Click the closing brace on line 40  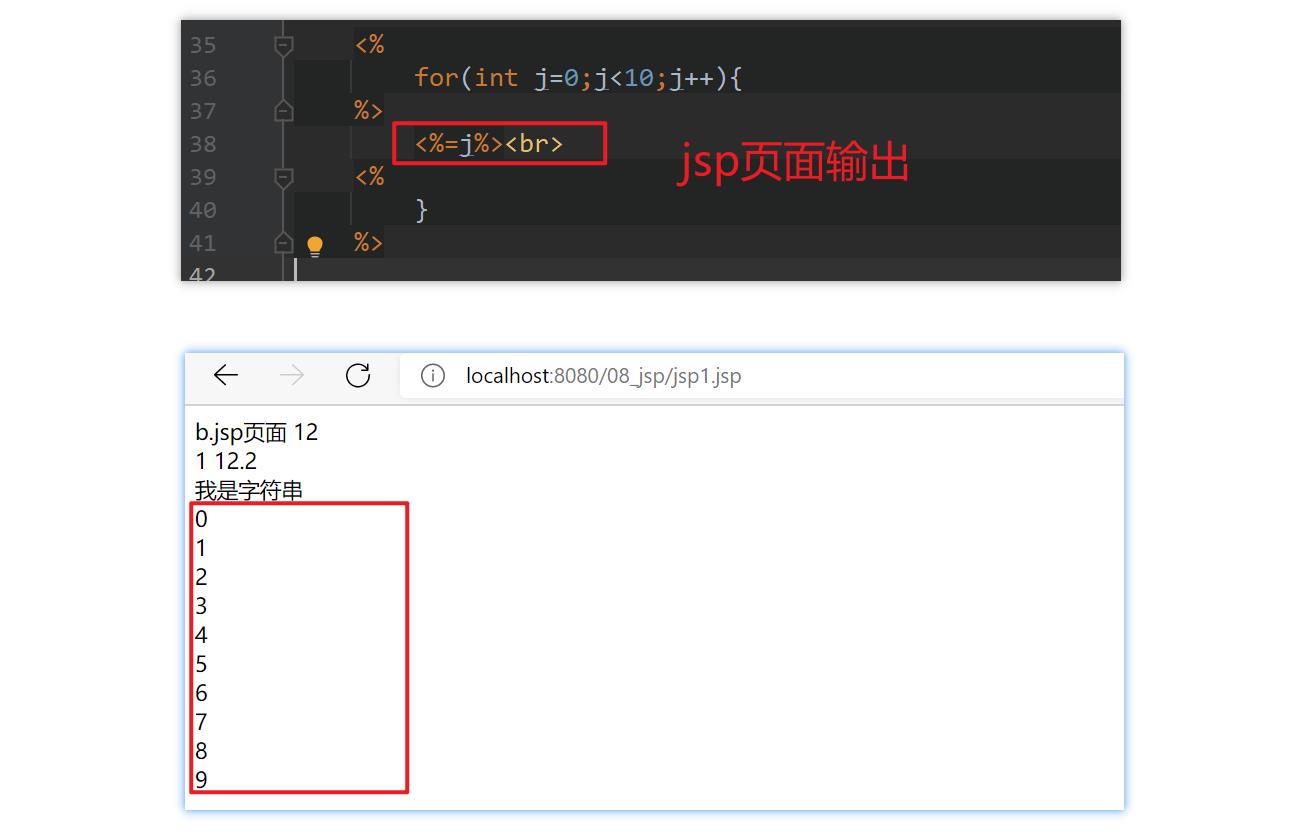pyautogui.click(x=422, y=210)
